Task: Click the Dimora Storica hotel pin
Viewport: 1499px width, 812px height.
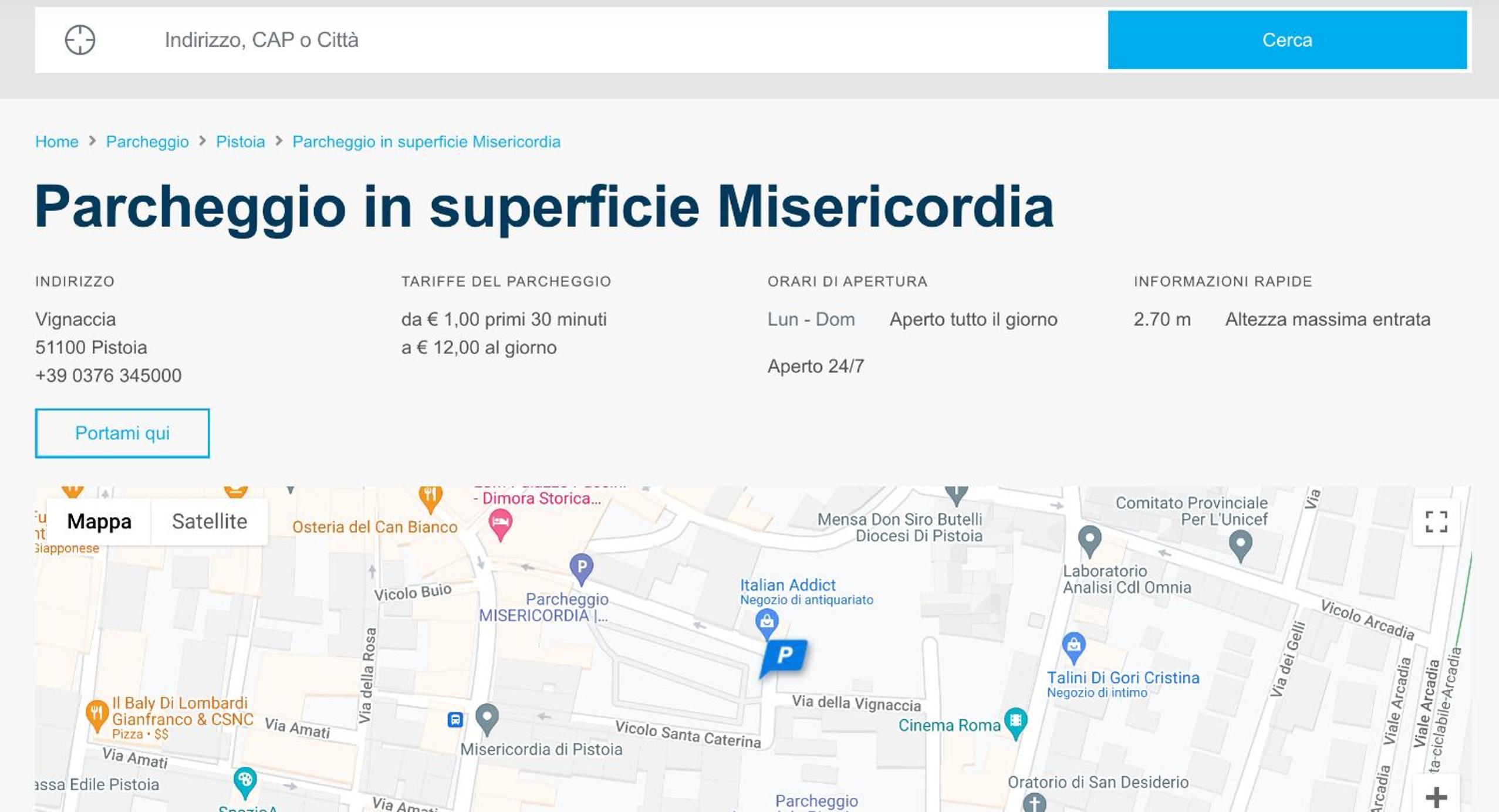Action: coord(500,525)
